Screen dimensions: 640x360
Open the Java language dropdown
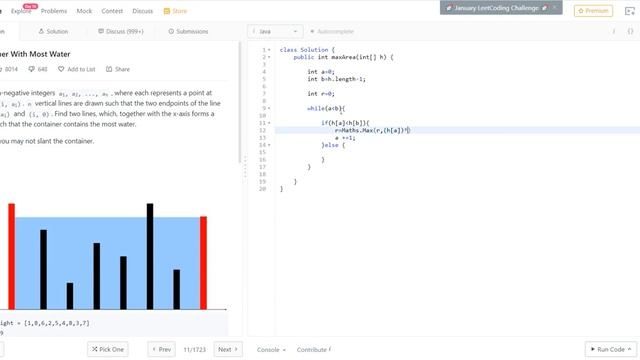275,31
